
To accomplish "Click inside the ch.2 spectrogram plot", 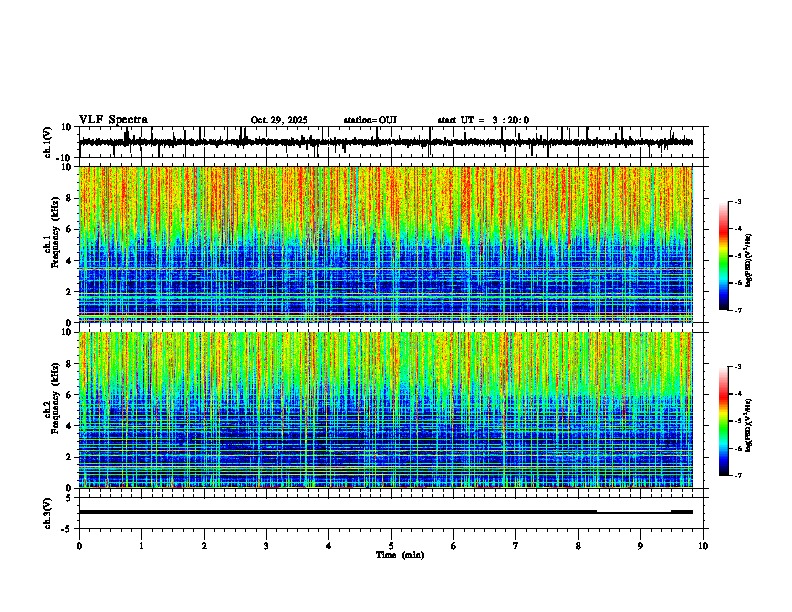I will (x=386, y=410).
